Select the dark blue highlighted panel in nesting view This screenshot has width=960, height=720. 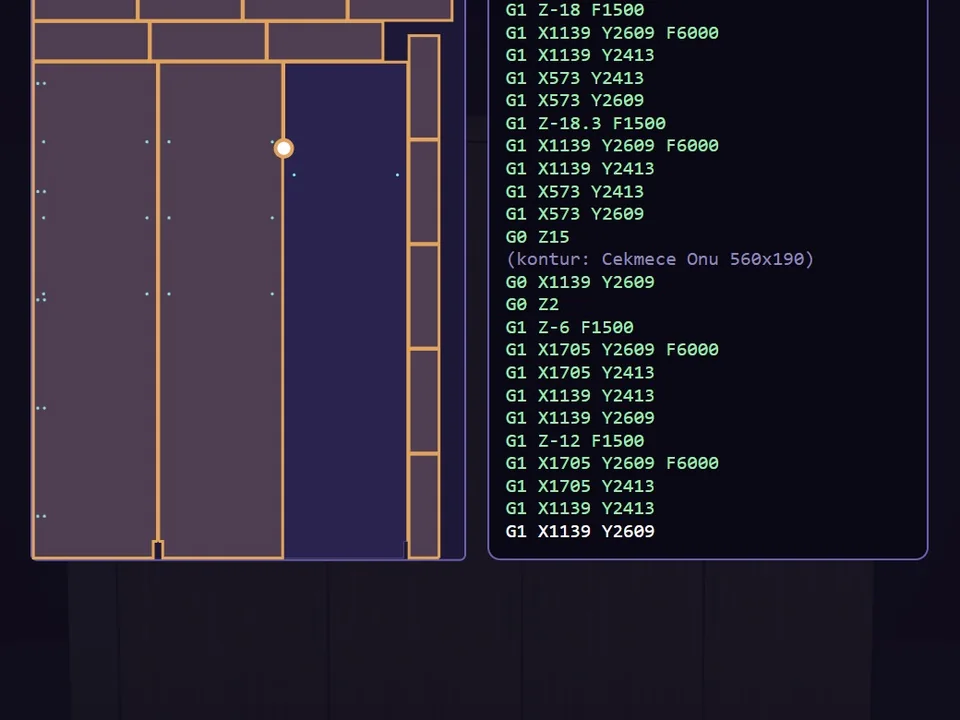345,310
